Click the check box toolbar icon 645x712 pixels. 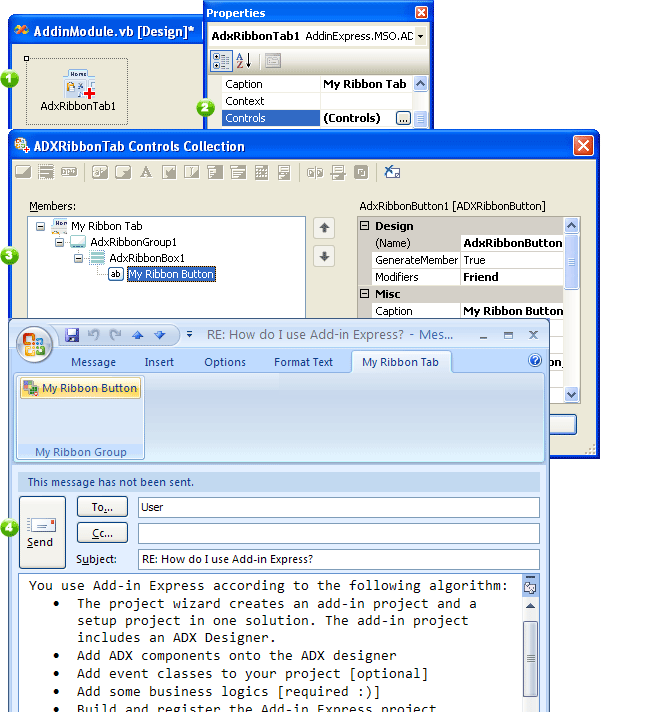click(169, 172)
